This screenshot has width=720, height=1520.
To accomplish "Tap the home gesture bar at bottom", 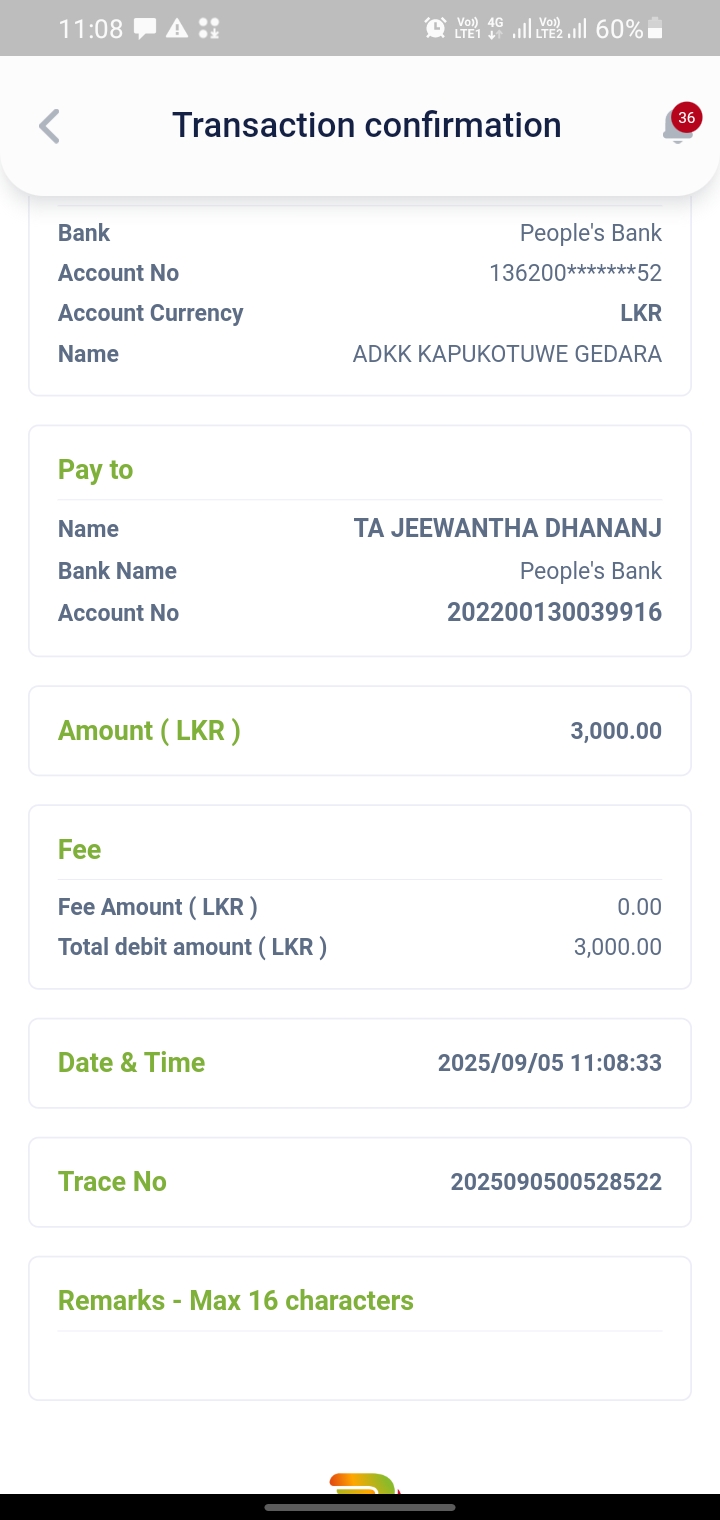I will point(360,1507).
